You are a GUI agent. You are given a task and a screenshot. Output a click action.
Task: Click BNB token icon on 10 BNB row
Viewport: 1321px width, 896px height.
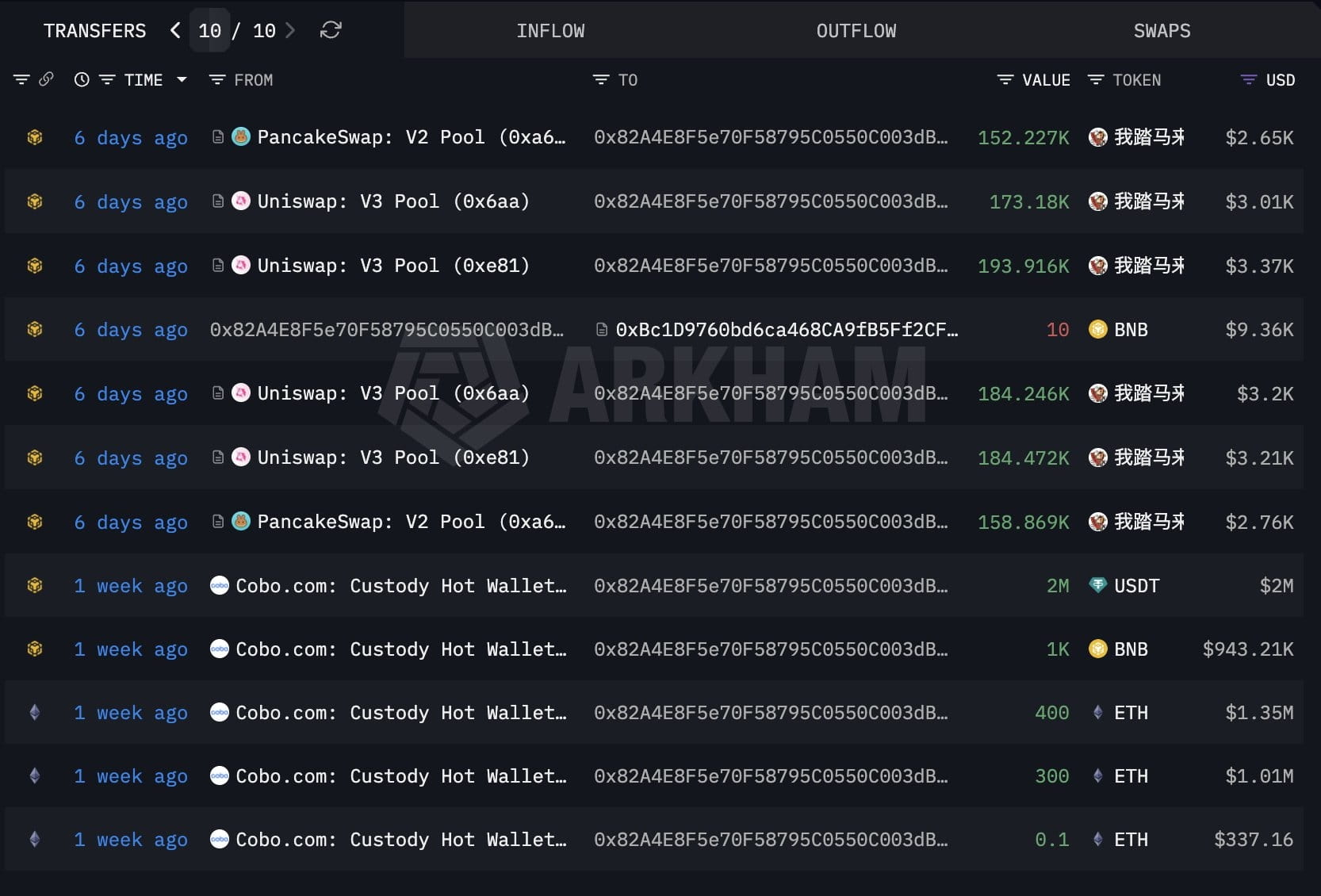[x=1098, y=329]
